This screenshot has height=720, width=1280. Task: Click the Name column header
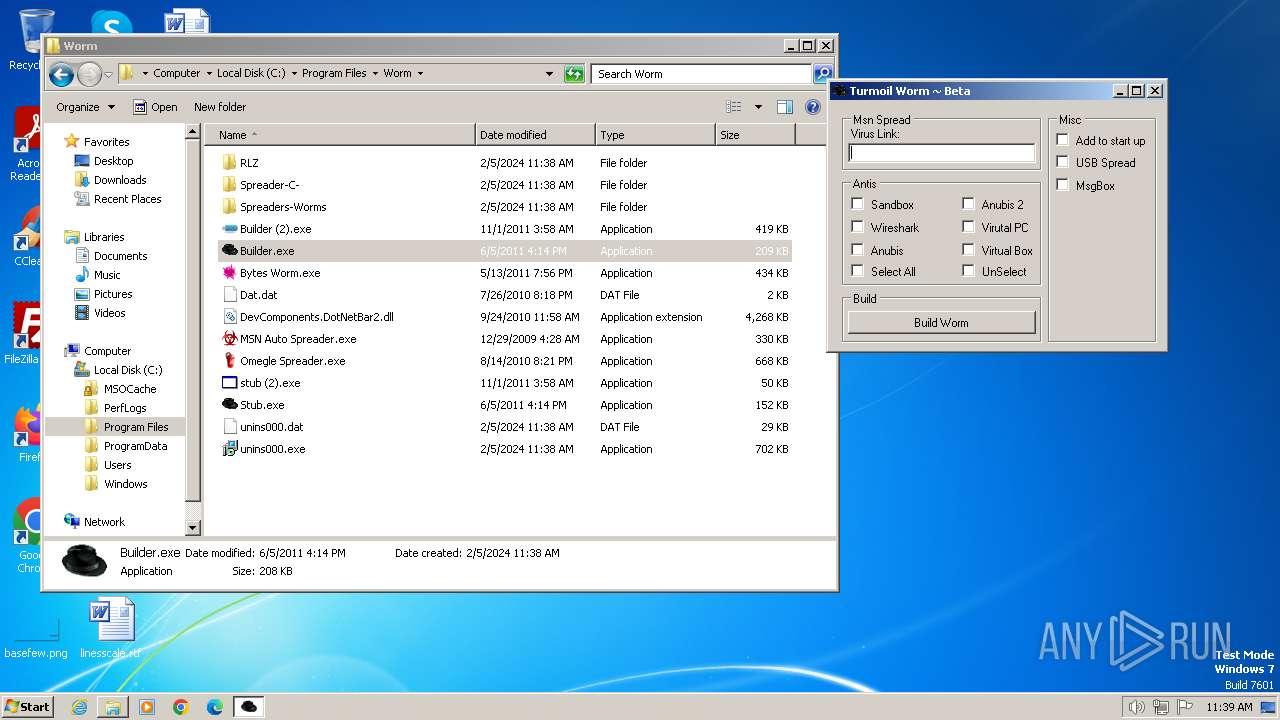(x=340, y=135)
